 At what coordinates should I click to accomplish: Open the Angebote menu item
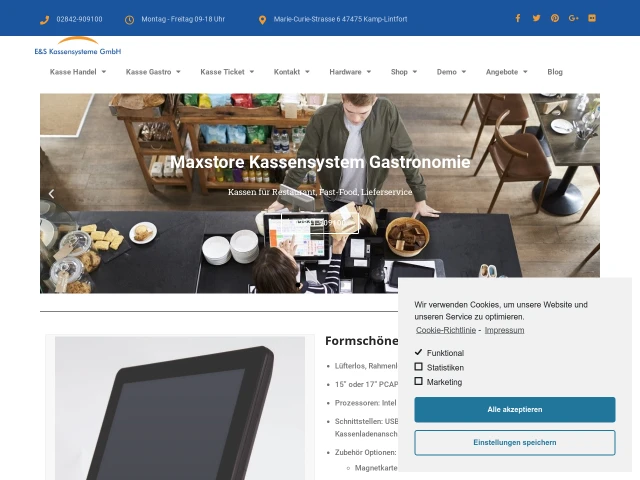[x=502, y=72]
